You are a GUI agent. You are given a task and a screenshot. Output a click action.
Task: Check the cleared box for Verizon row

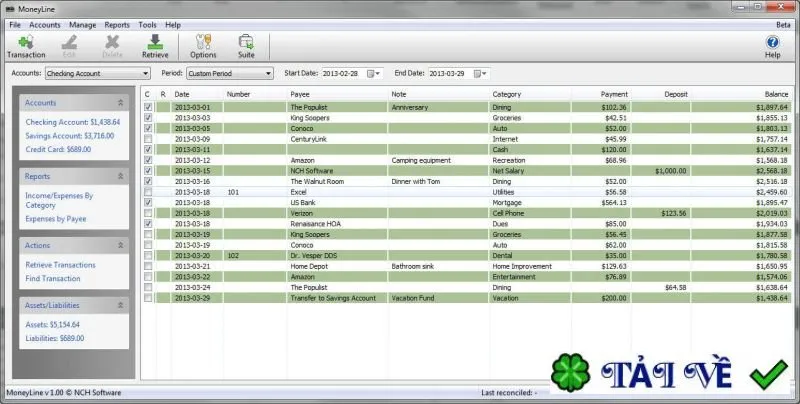tap(148, 213)
